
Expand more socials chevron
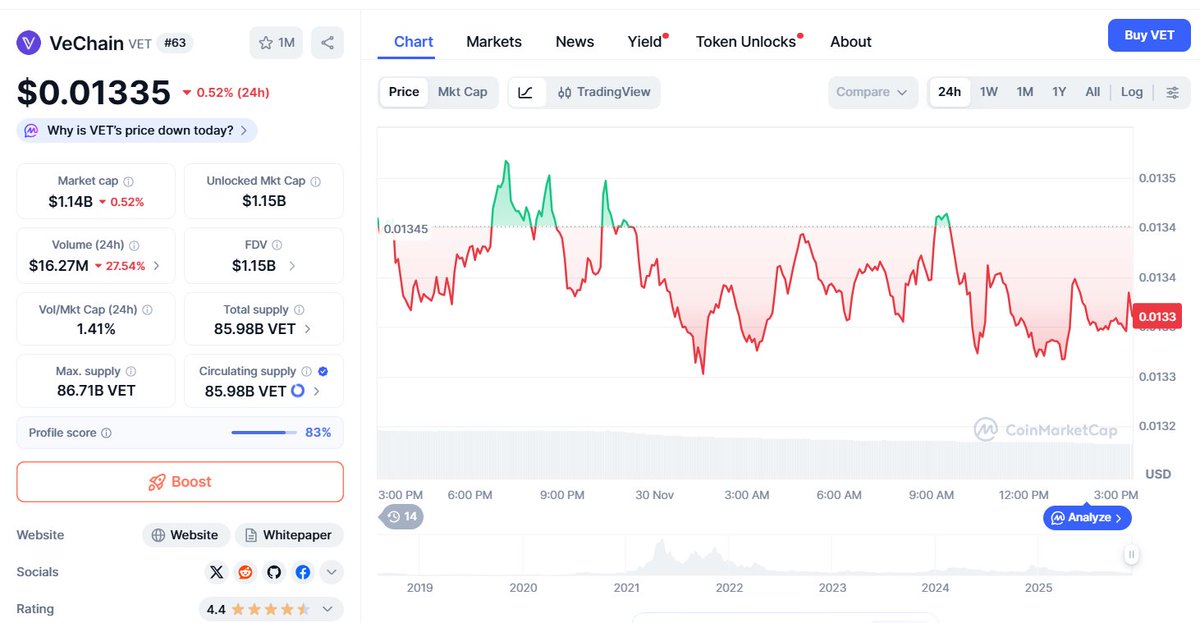point(332,572)
